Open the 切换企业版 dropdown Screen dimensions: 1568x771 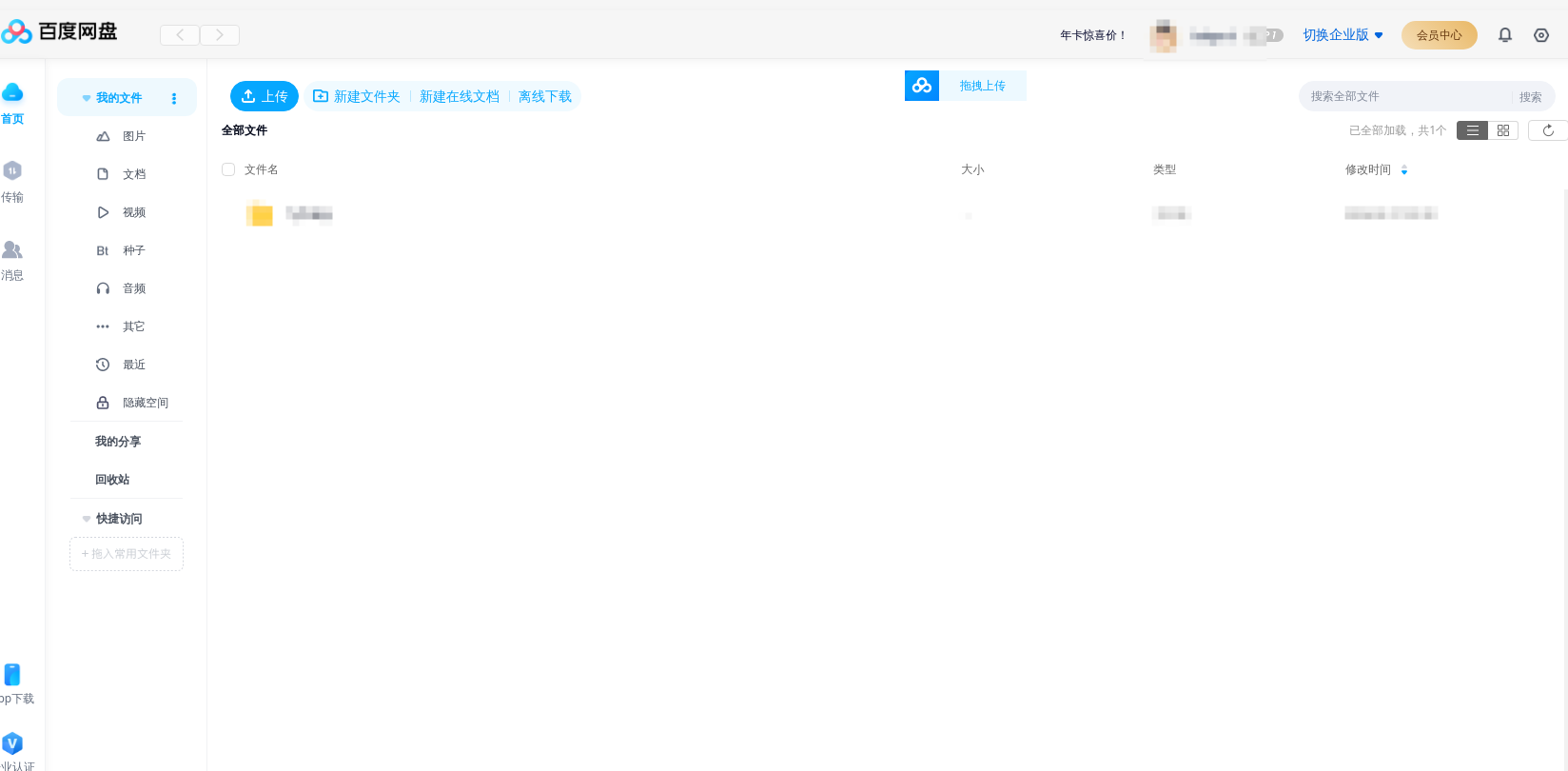(1343, 35)
